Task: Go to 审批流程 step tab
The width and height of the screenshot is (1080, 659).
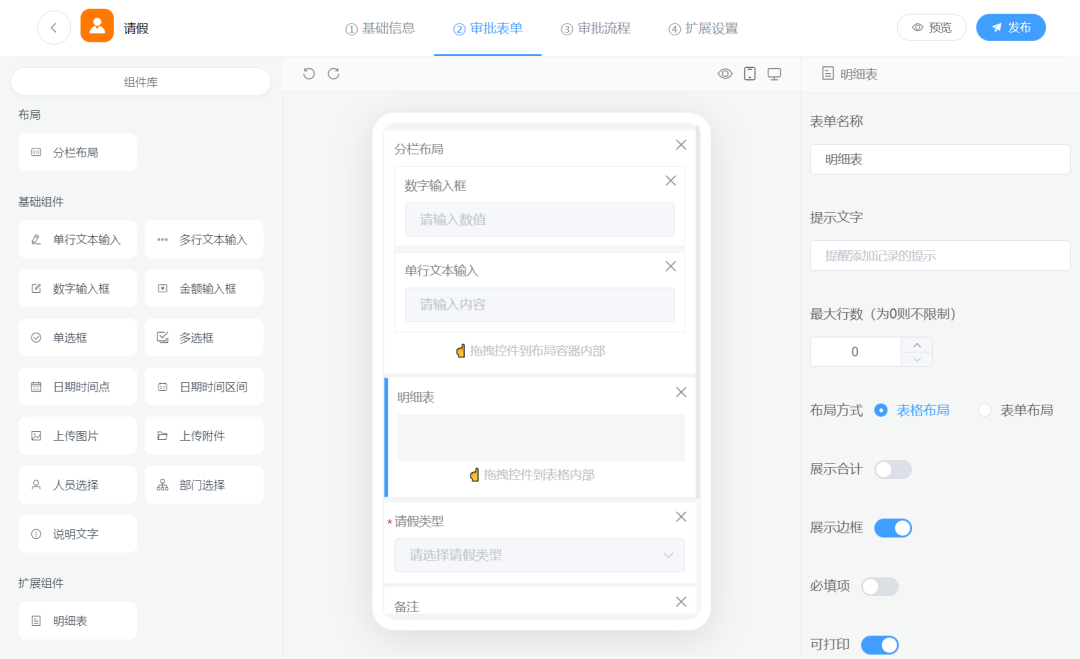Action: coord(595,28)
